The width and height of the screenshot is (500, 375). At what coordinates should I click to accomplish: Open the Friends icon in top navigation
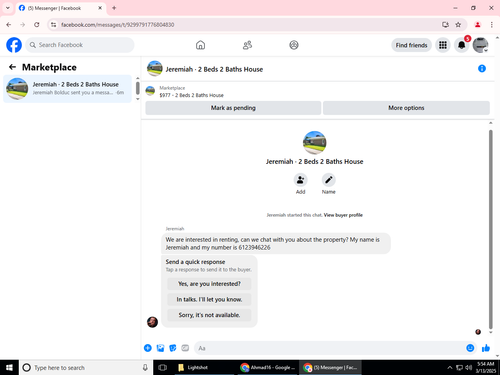pyautogui.click(x=247, y=45)
